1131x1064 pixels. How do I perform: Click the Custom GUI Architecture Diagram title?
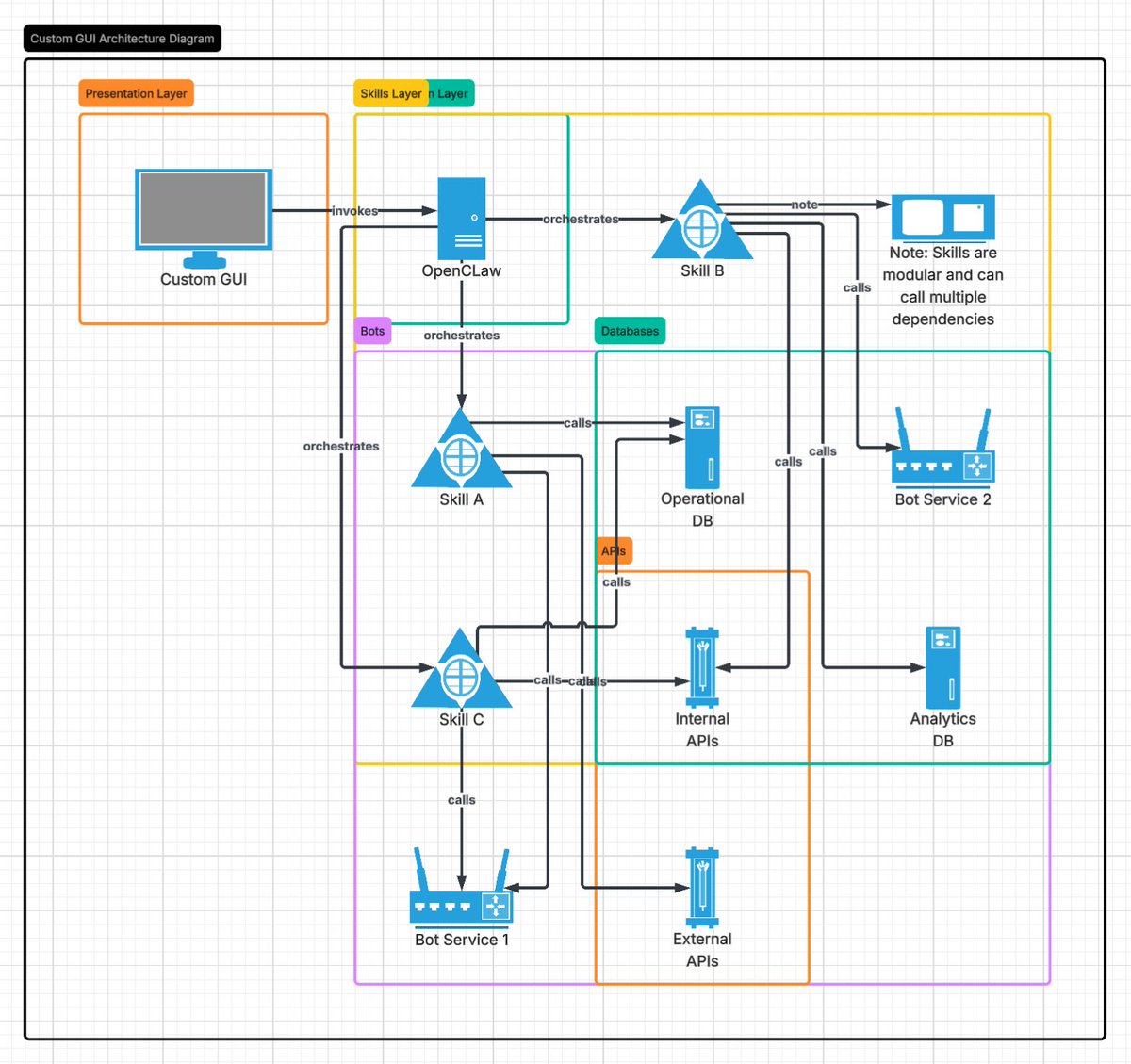coord(123,39)
